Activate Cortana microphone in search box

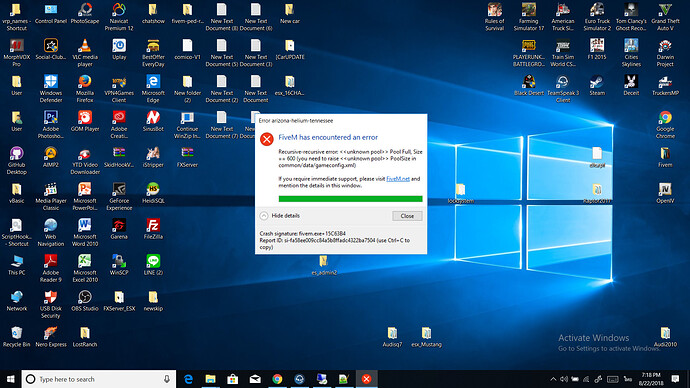167,379
